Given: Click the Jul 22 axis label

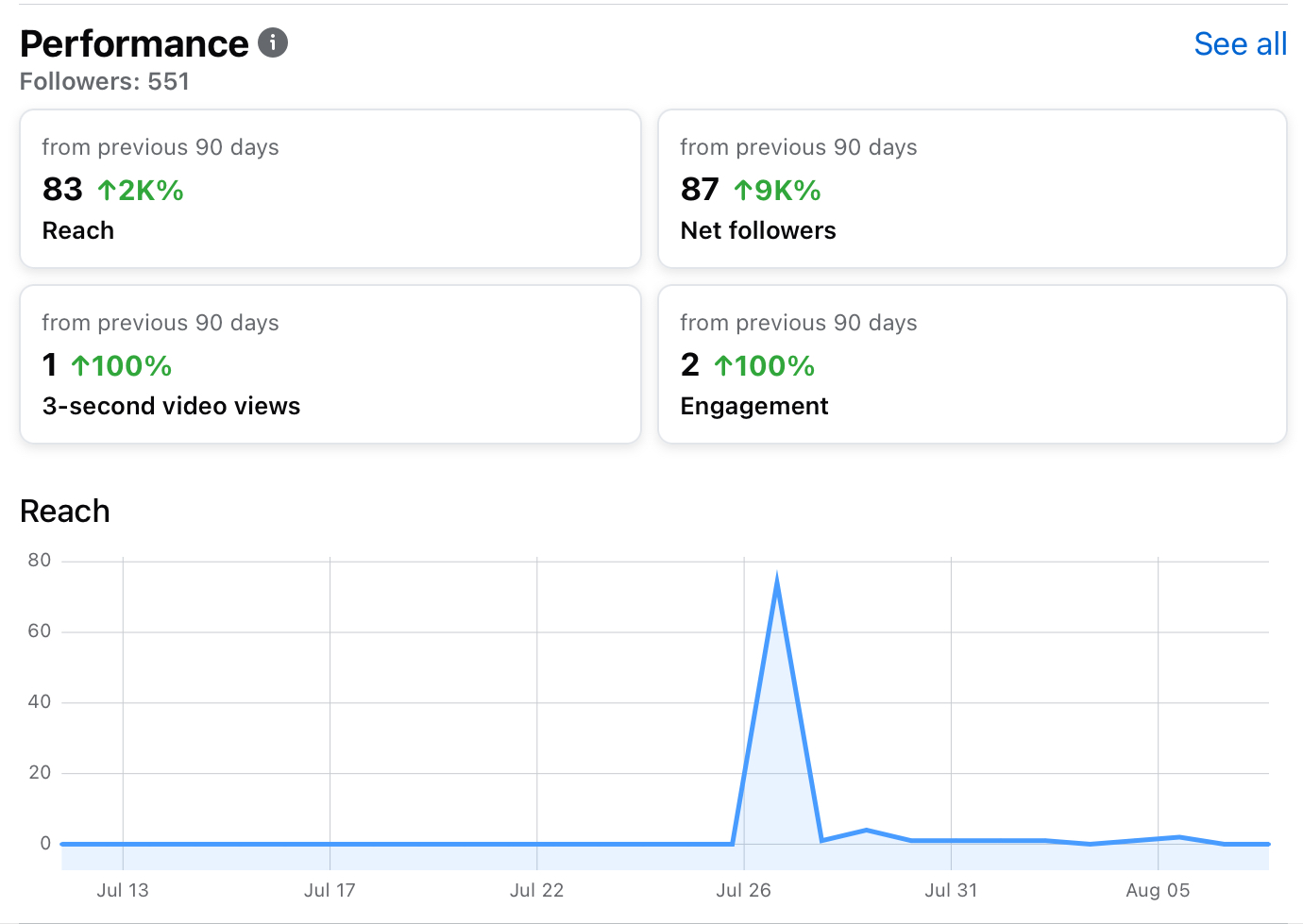Looking at the screenshot, I should click(x=536, y=890).
